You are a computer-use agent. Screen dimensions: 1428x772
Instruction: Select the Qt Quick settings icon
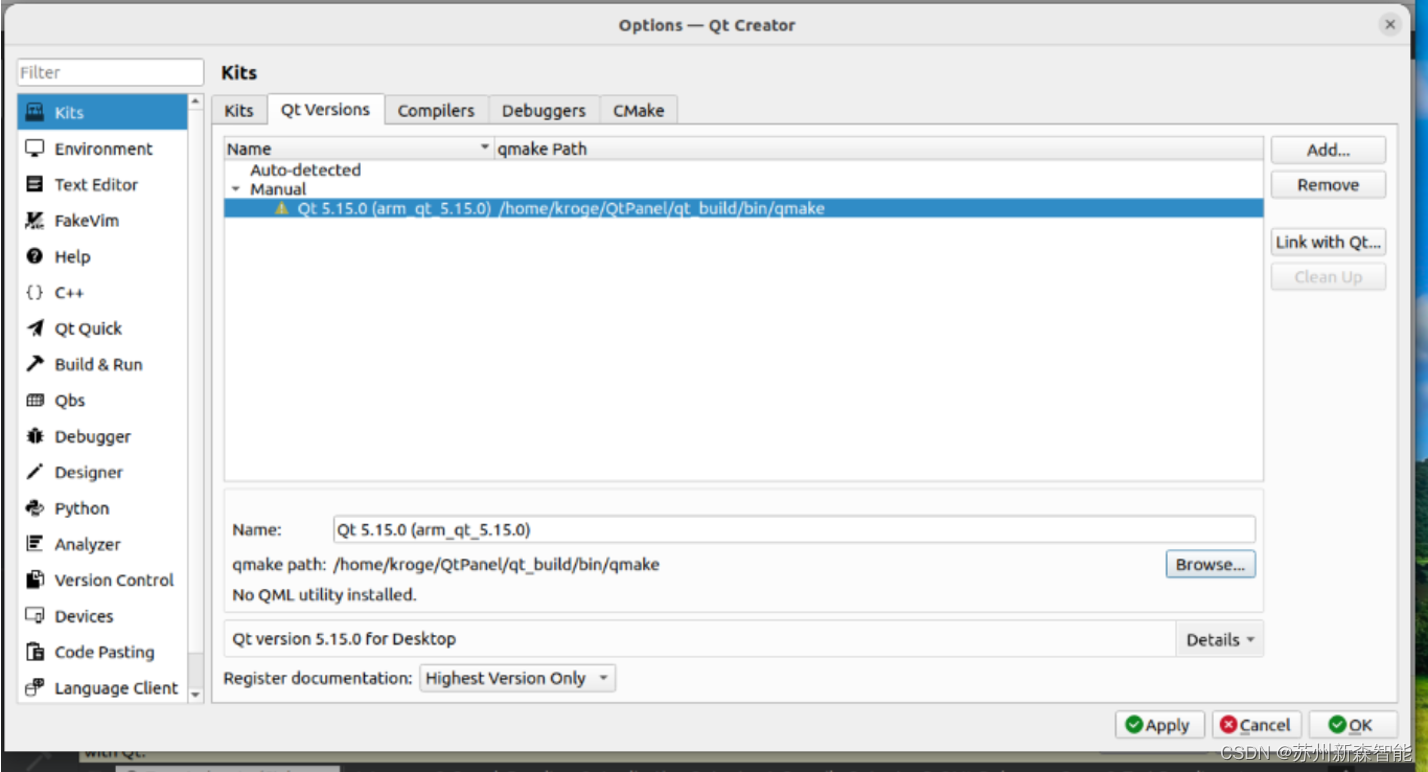(x=88, y=328)
